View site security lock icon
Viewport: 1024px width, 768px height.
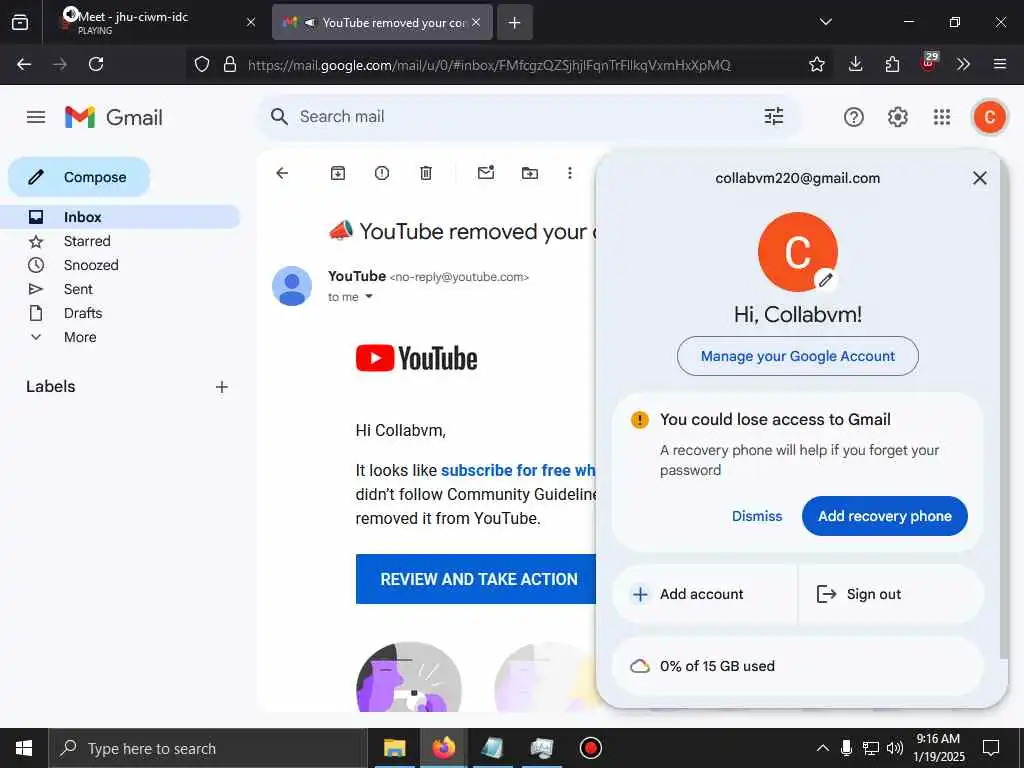[230, 64]
